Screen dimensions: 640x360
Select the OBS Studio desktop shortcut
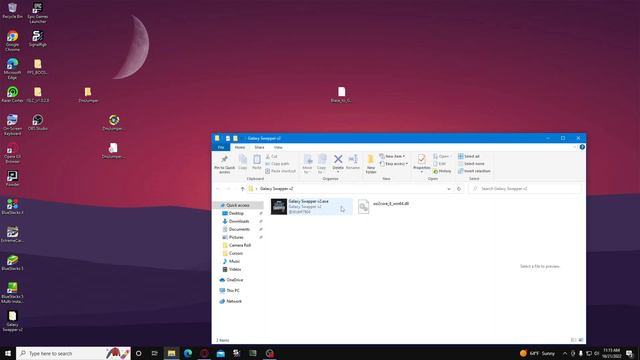(x=38, y=123)
